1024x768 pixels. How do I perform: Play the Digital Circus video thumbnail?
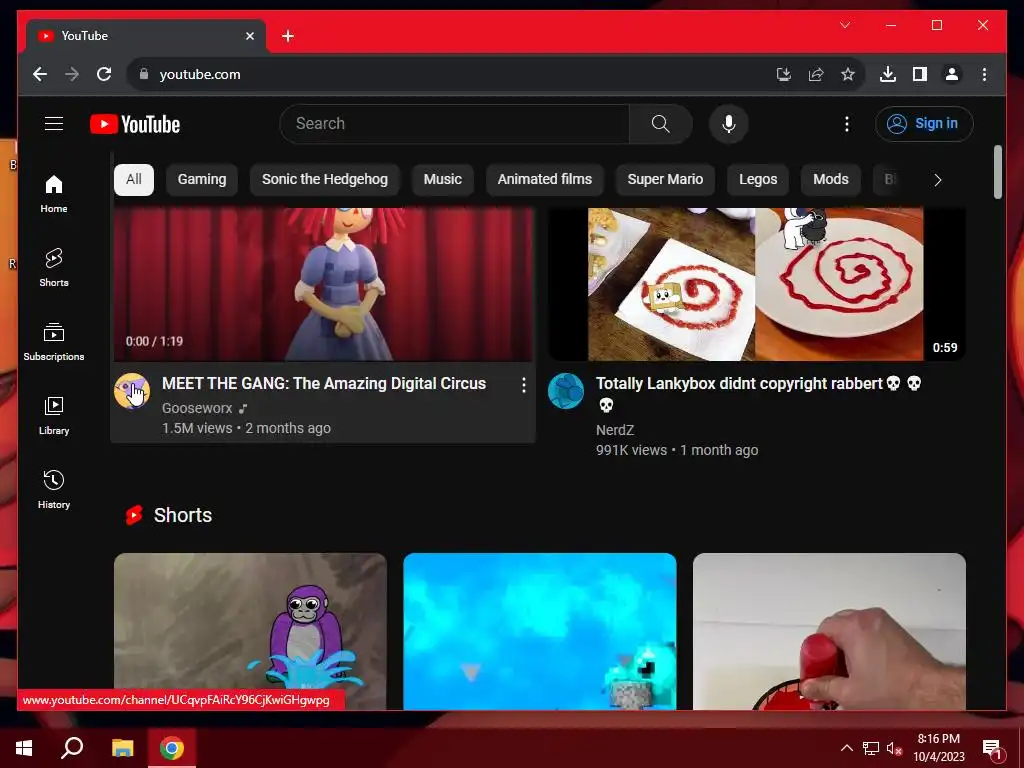(x=323, y=285)
